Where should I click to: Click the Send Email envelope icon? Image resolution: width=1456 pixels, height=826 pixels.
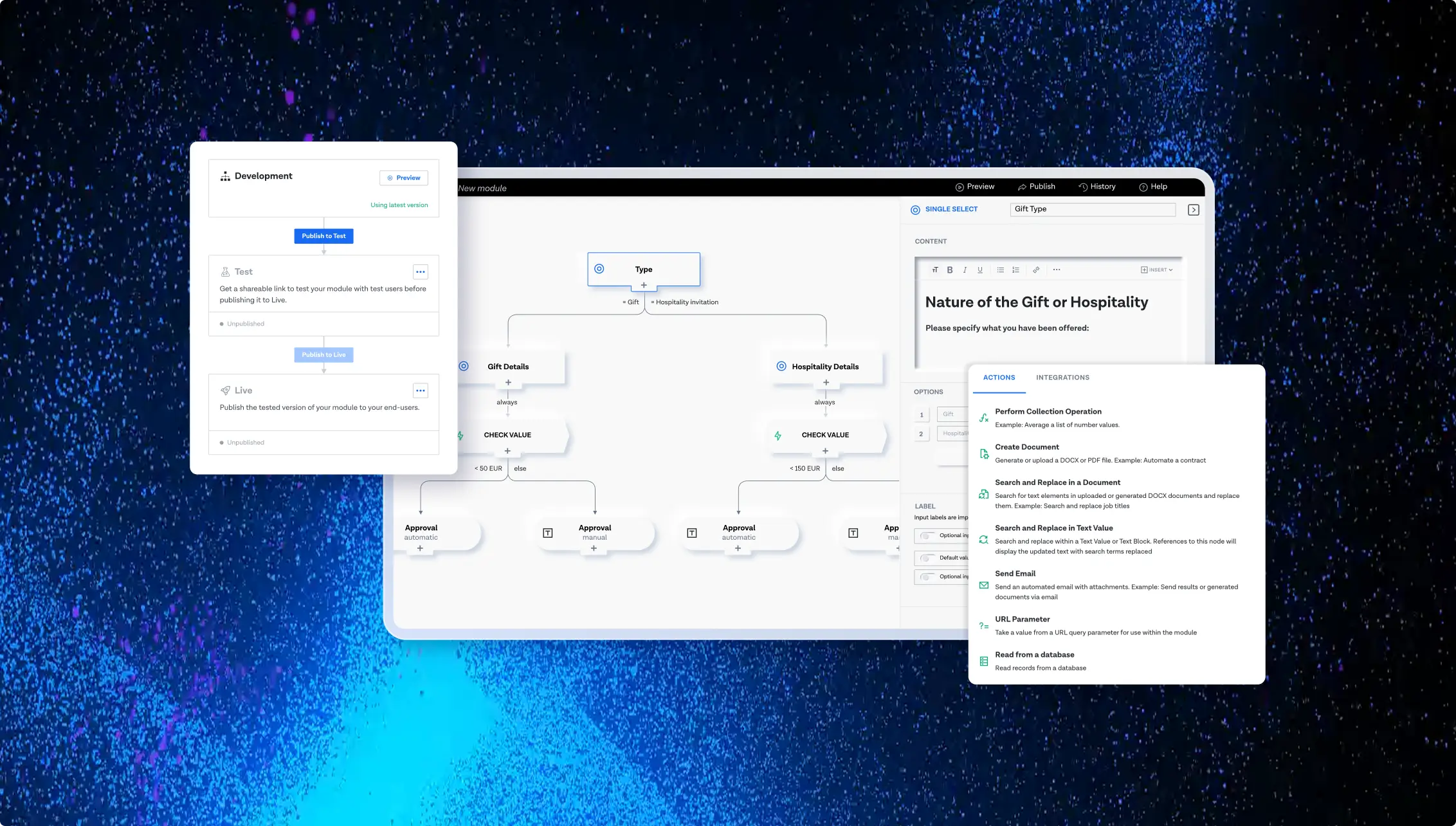(x=983, y=585)
